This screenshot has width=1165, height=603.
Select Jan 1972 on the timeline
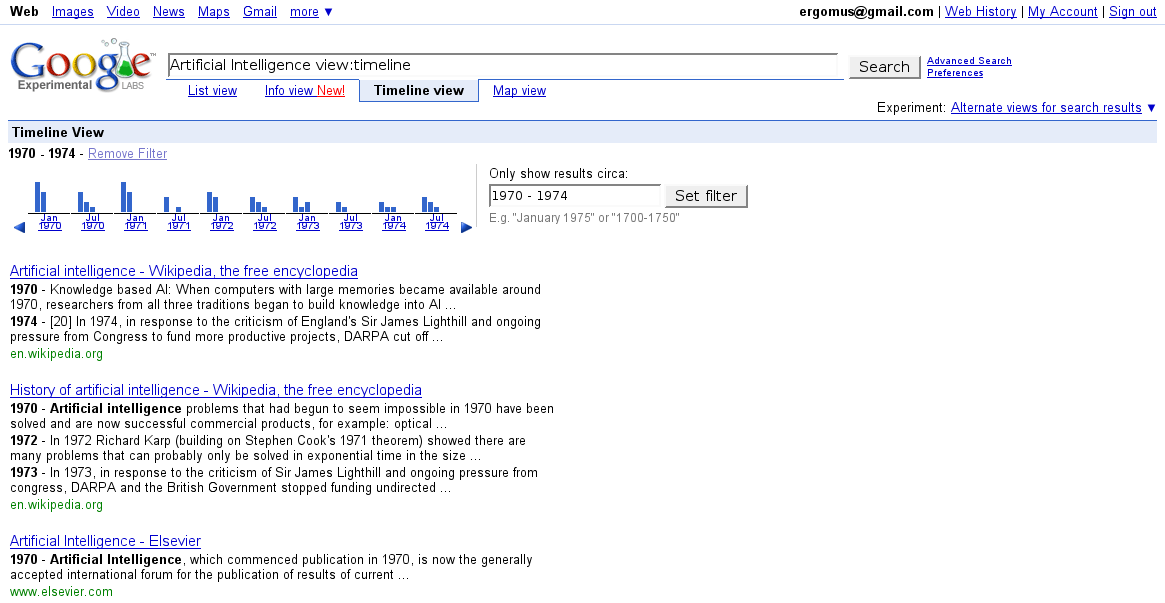(221, 222)
